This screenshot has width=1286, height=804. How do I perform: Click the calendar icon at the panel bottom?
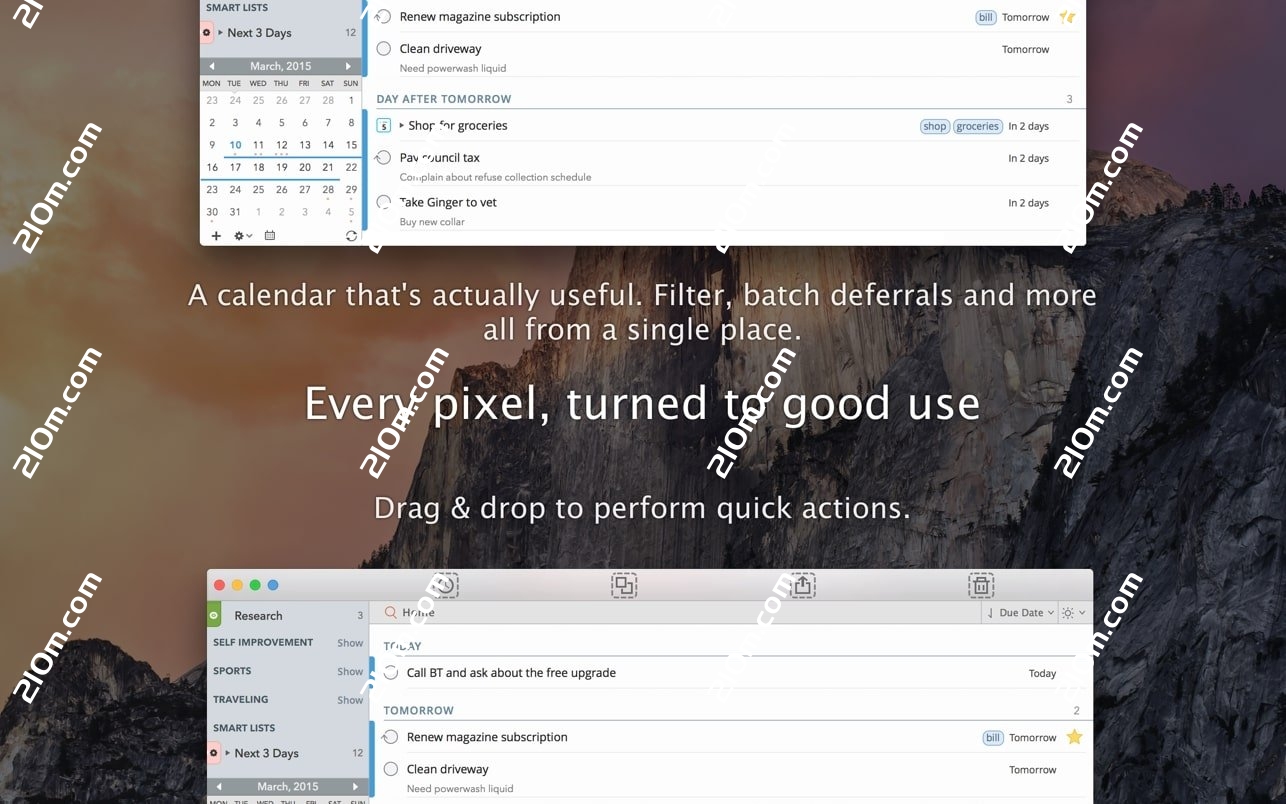point(270,236)
